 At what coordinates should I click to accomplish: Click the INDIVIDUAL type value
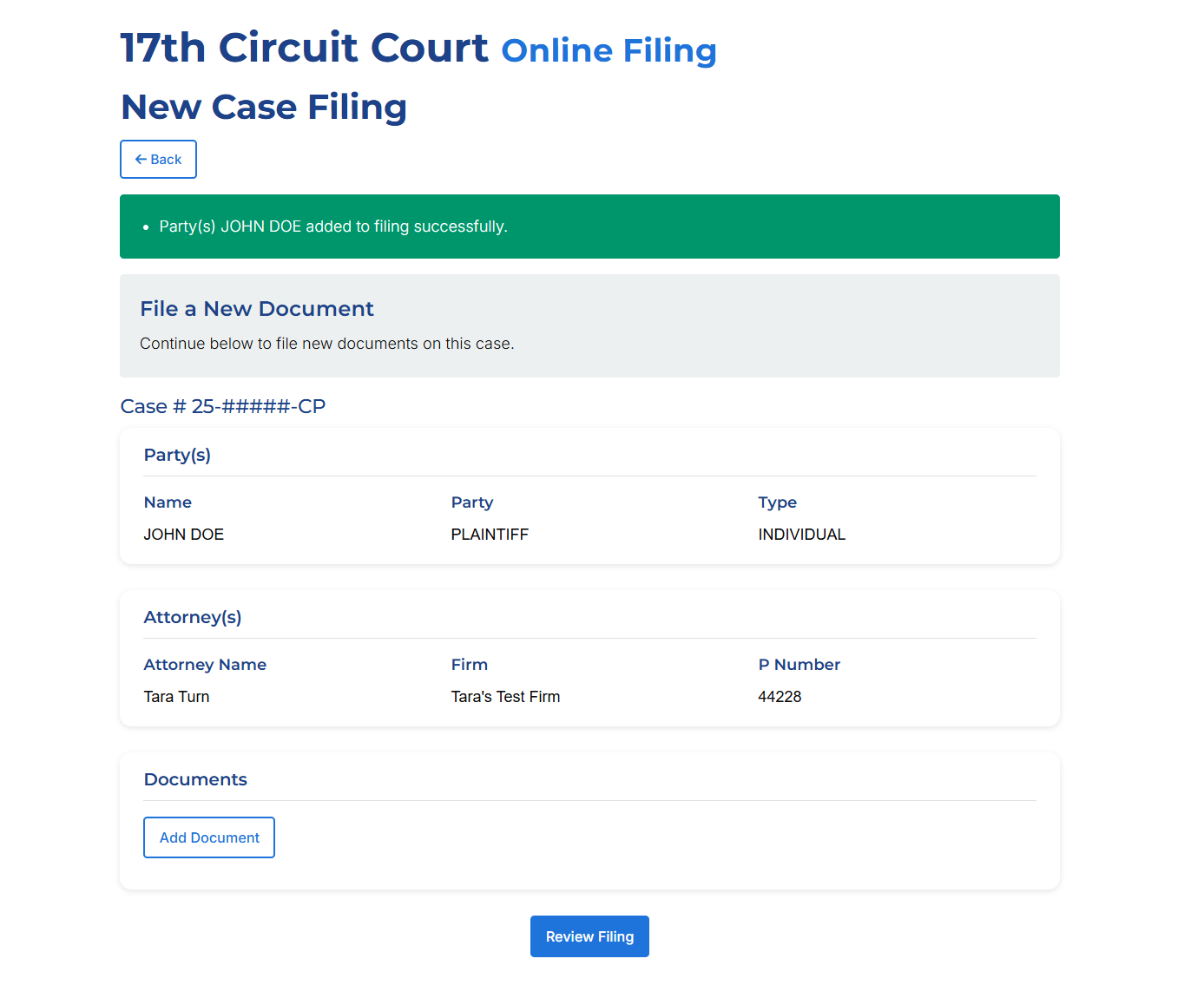pos(801,535)
